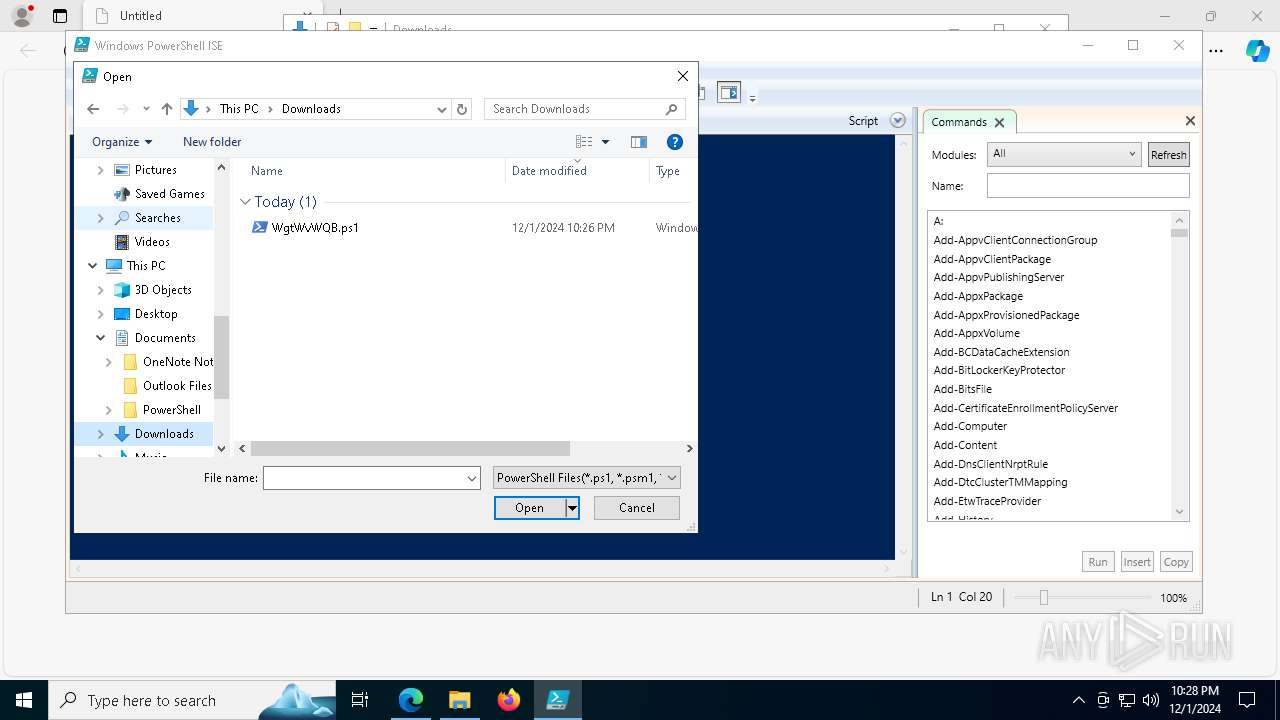This screenshot has width=1280, height=720.
Task: Click the Insert button in Commands pane
Action: (1137, 562)
